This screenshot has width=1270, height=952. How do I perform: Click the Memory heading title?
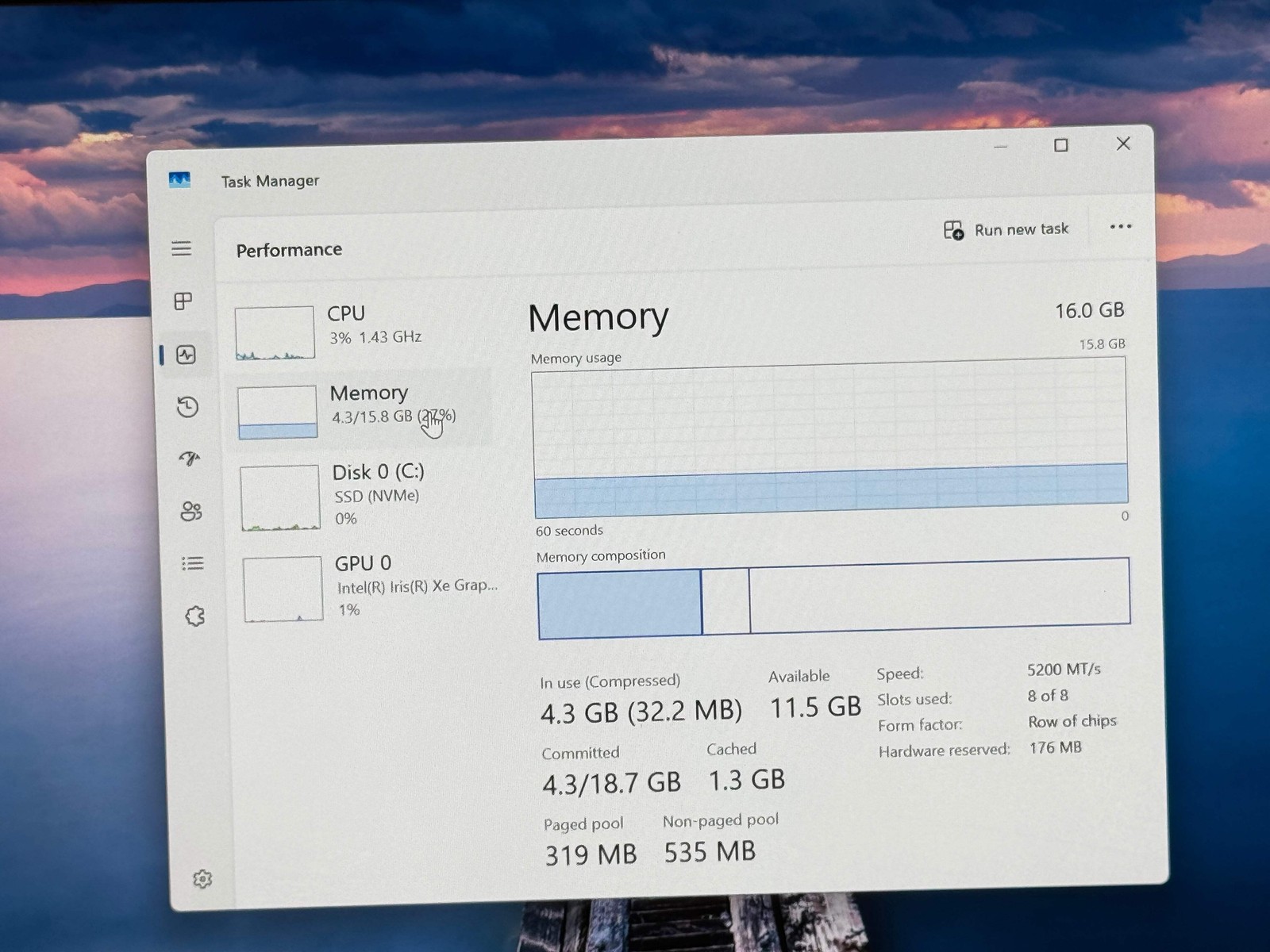[598, 317]
